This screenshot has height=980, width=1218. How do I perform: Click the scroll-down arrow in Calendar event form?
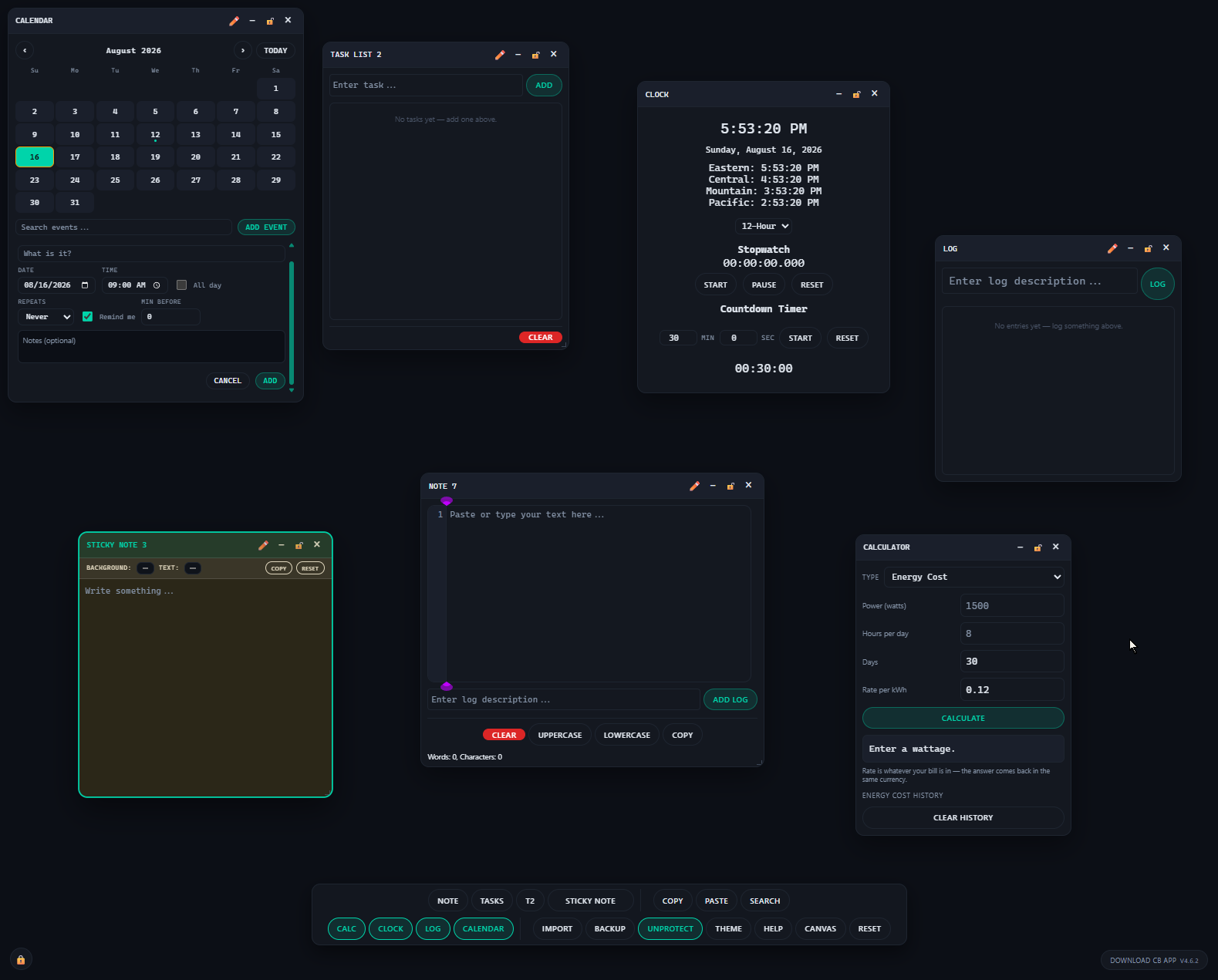[292, 391]
